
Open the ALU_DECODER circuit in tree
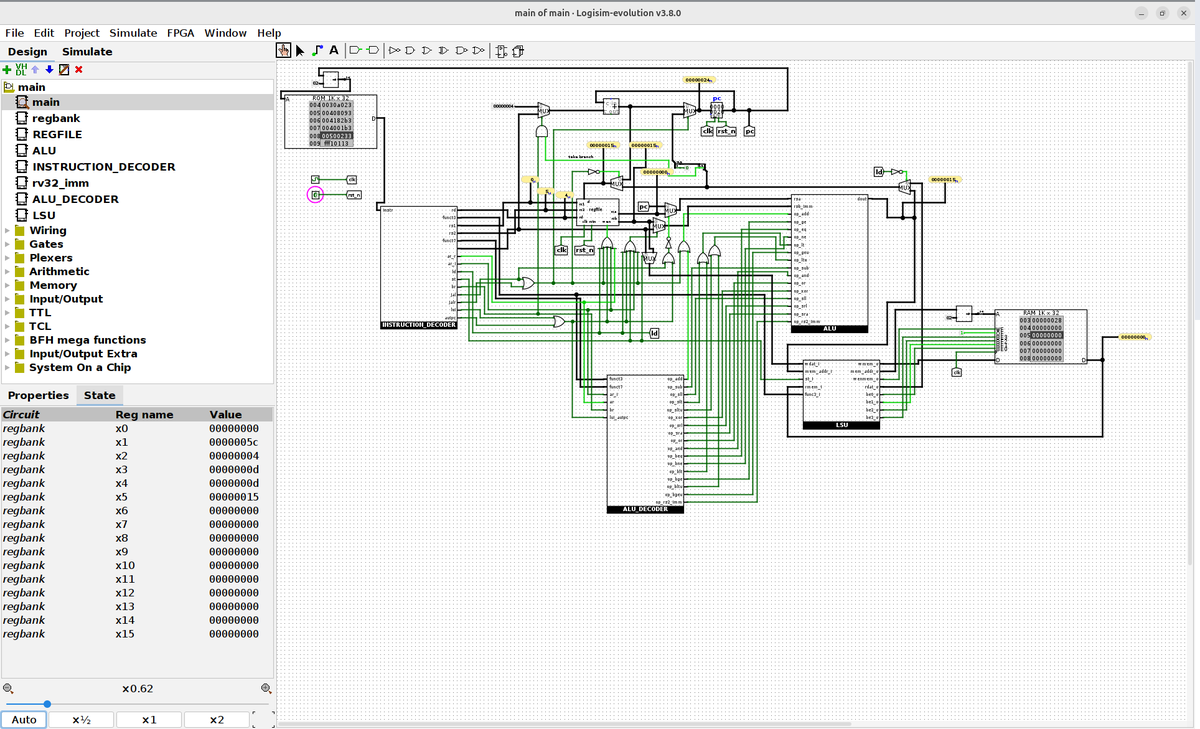pos(75,199)
